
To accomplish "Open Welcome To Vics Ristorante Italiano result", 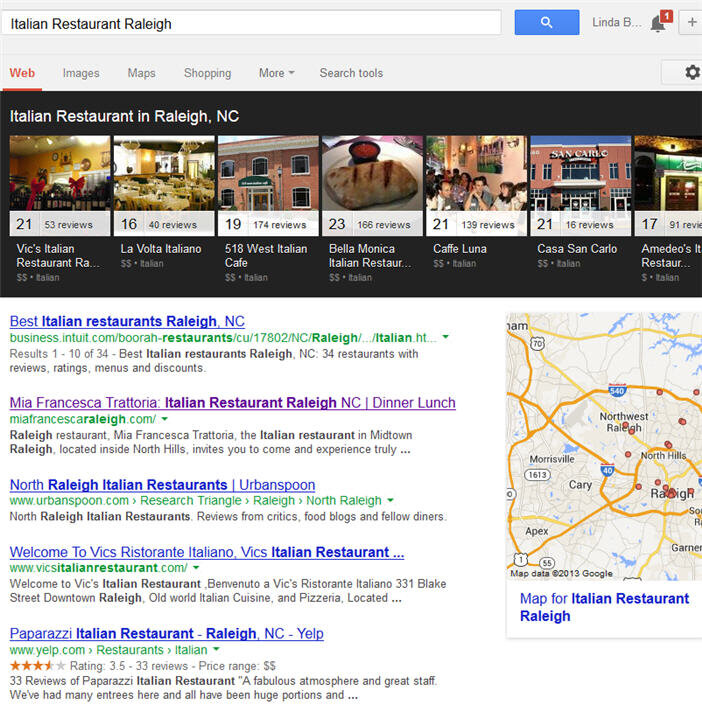I will tap(207, 552).
